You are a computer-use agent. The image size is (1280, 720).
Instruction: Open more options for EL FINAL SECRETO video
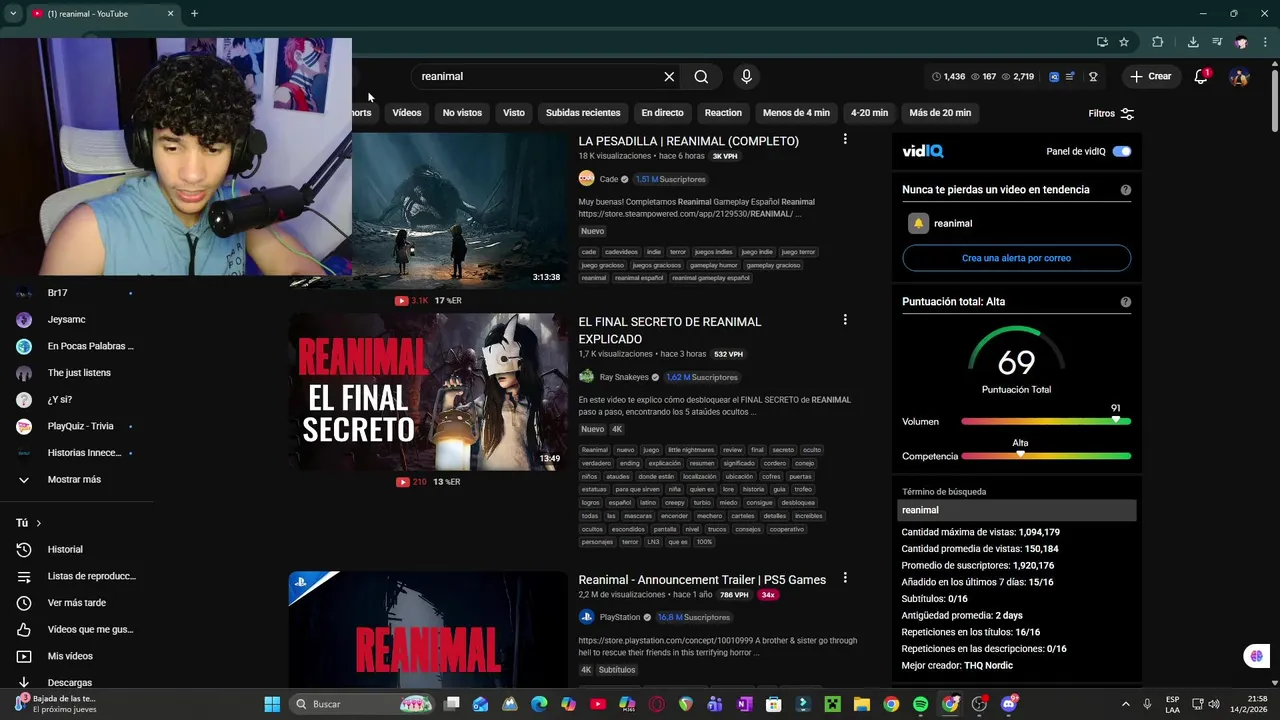[x=845, y=320]
